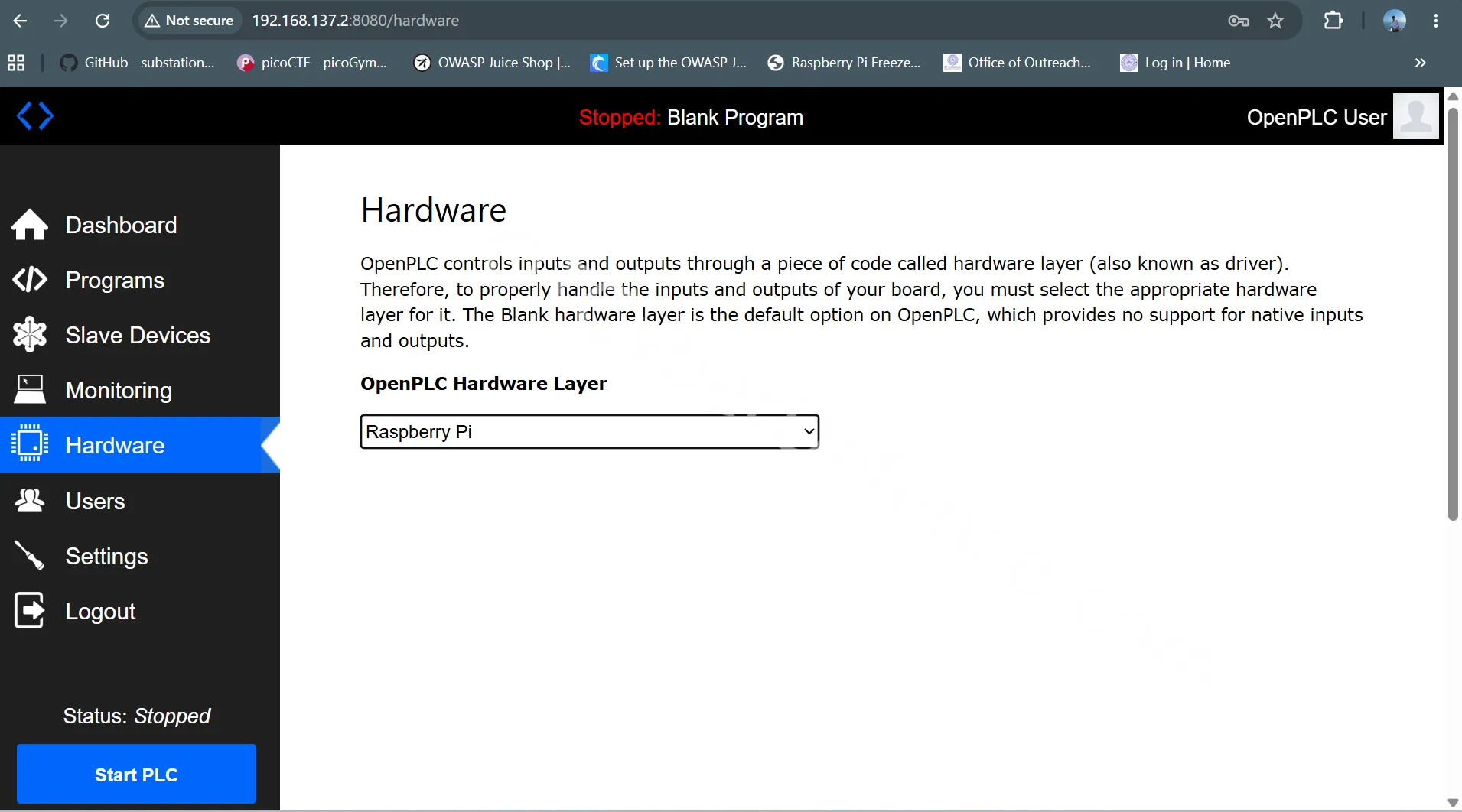Bookmark page with the star icon
The width and height of the screenshot is (1462, 812).
[1275, 21]
